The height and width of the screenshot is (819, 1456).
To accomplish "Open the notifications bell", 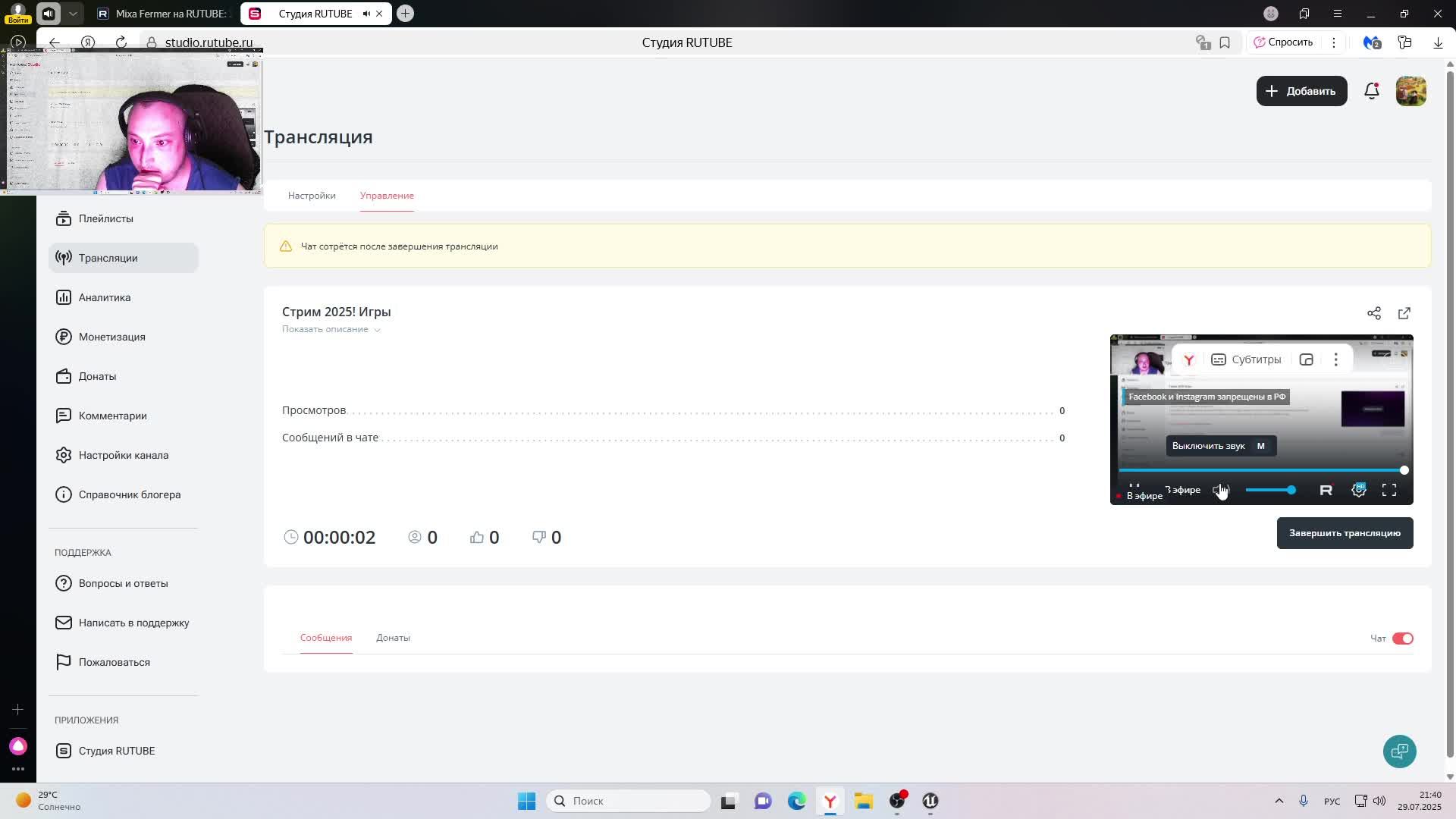I will [x=1371, y=91].
